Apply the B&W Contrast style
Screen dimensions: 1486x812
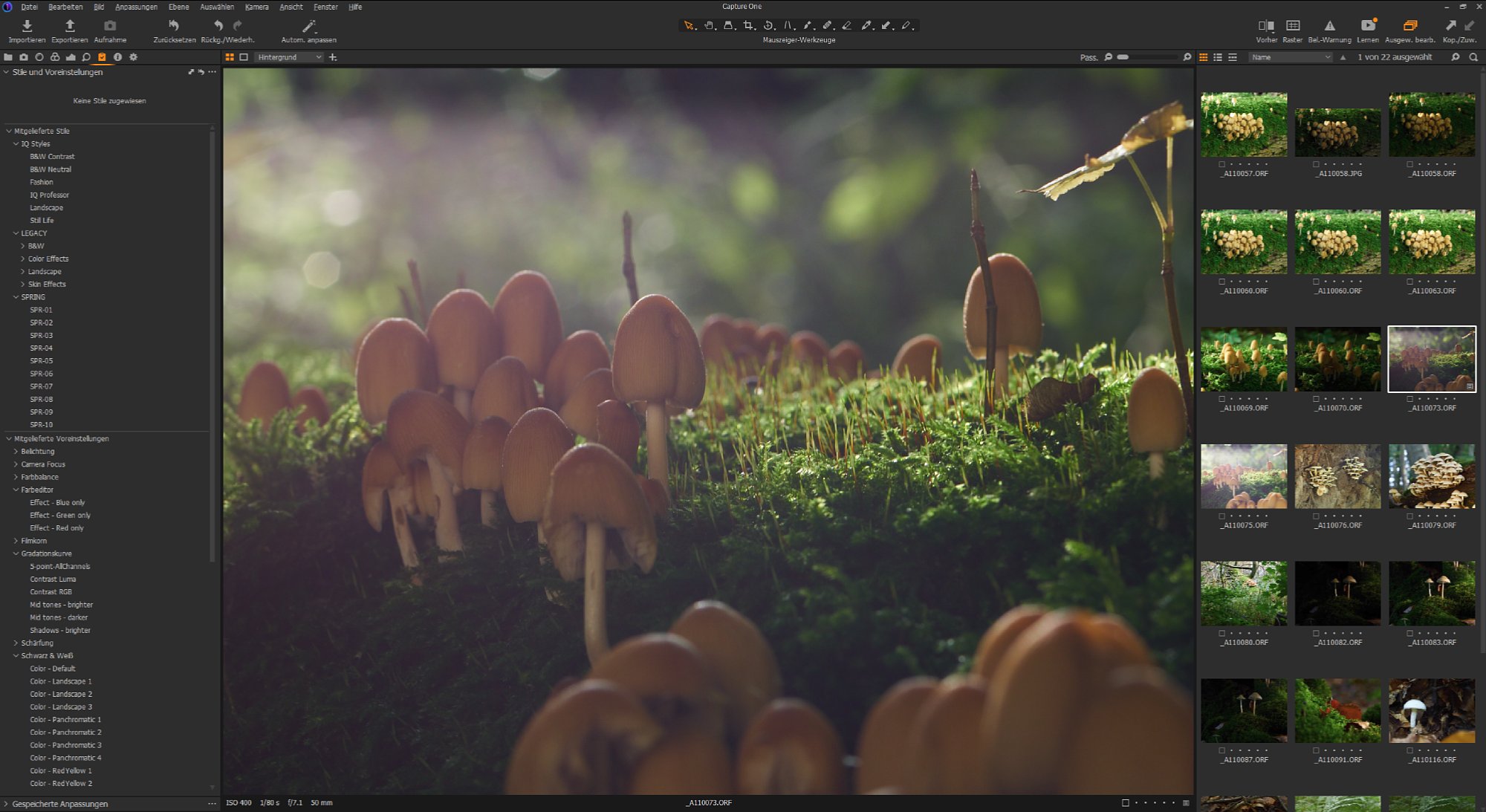[52, 157]
